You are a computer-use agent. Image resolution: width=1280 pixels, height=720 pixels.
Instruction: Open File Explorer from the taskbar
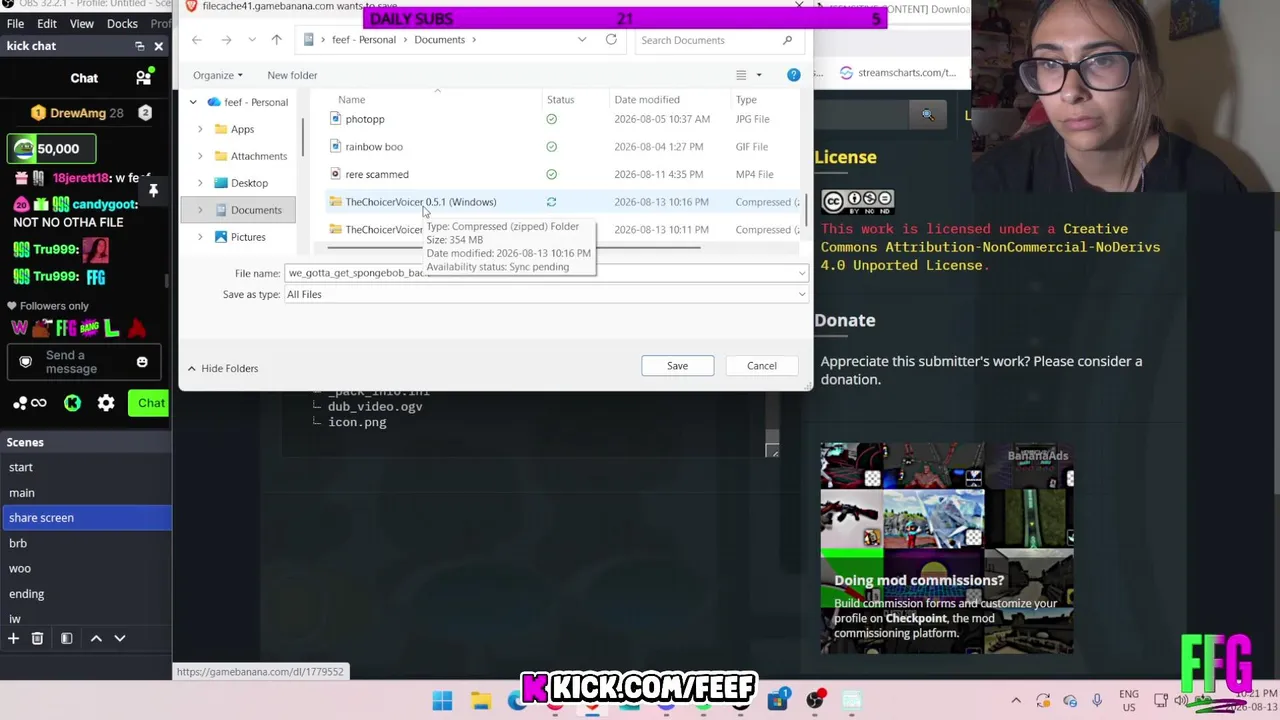pos(480,700)
